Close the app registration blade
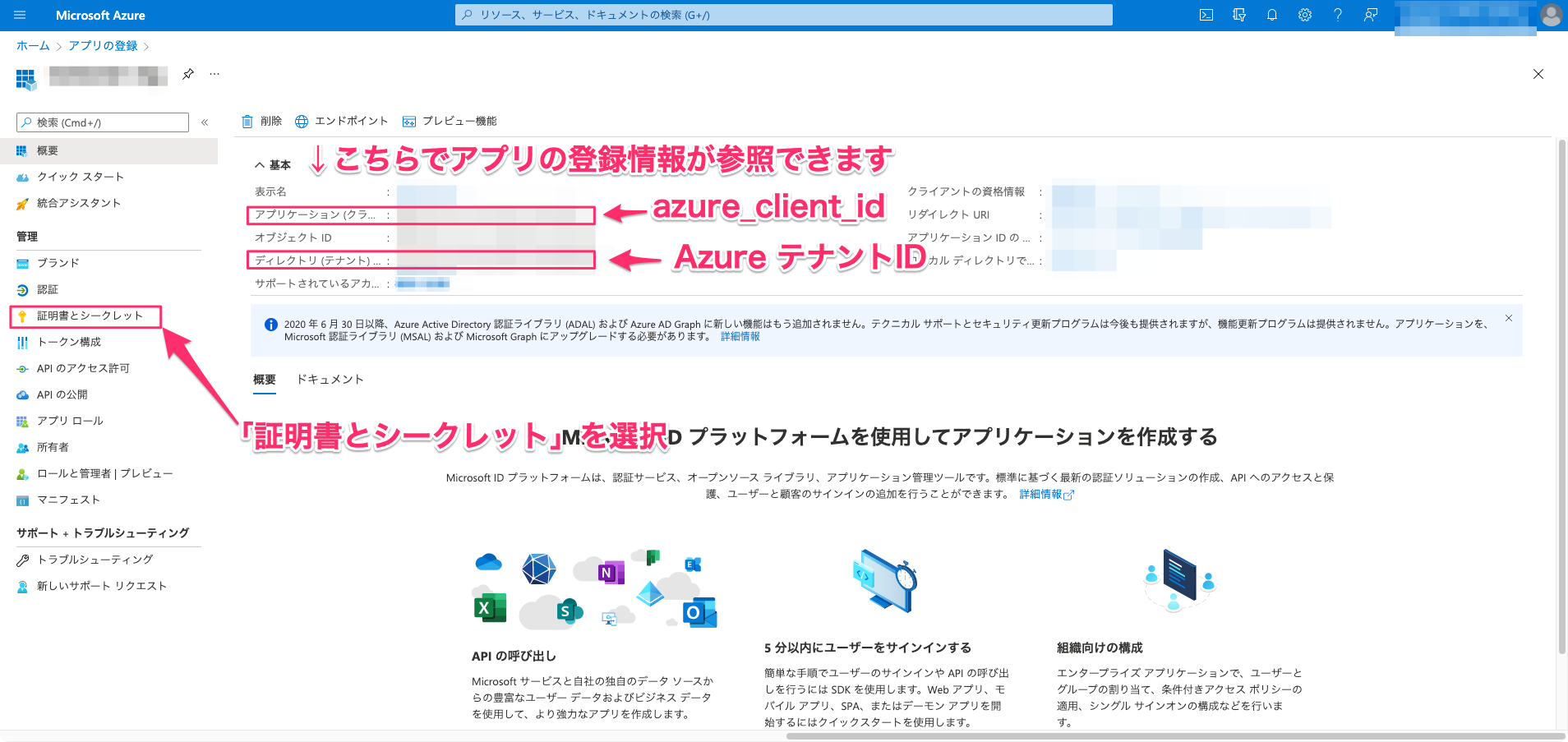Screen dimensions: 1568x742 click(1538, 74)
